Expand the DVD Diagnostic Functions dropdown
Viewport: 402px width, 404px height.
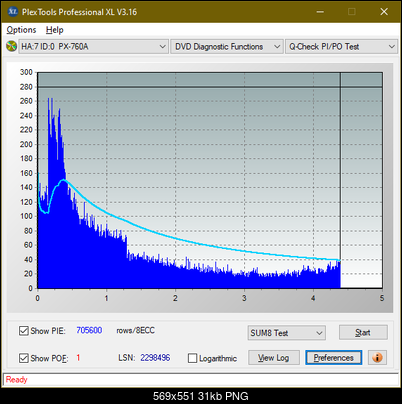(x=227, y=46)
